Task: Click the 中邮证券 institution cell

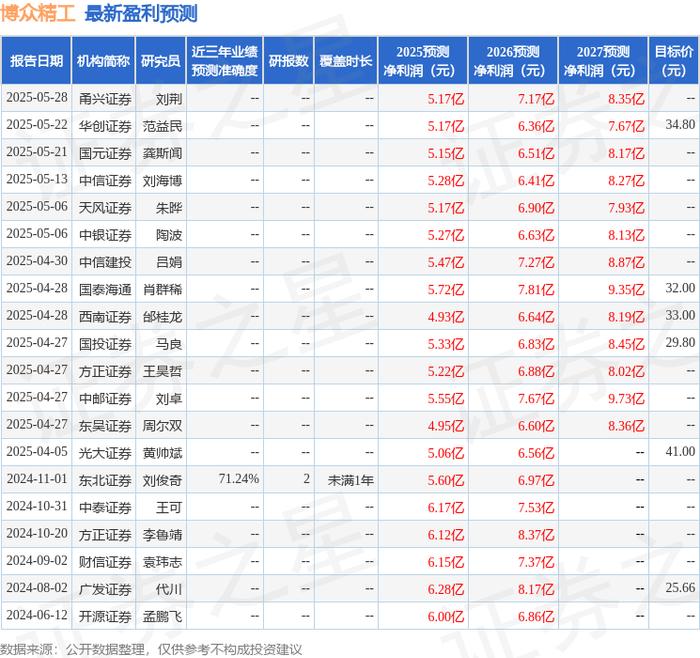Action: click(x=105, y=398)
